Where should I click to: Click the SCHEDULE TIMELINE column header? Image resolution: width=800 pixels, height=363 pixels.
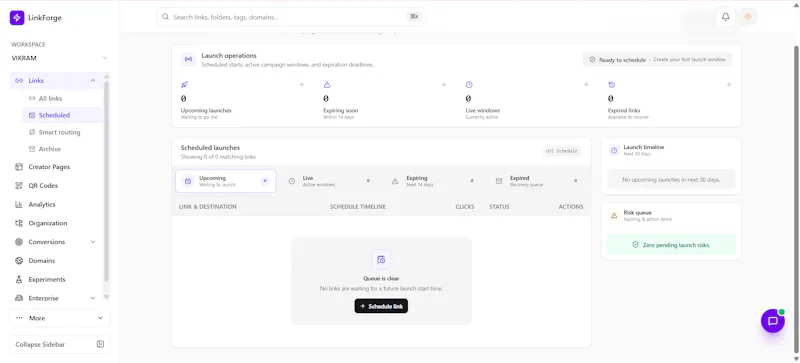pos(358,207)
